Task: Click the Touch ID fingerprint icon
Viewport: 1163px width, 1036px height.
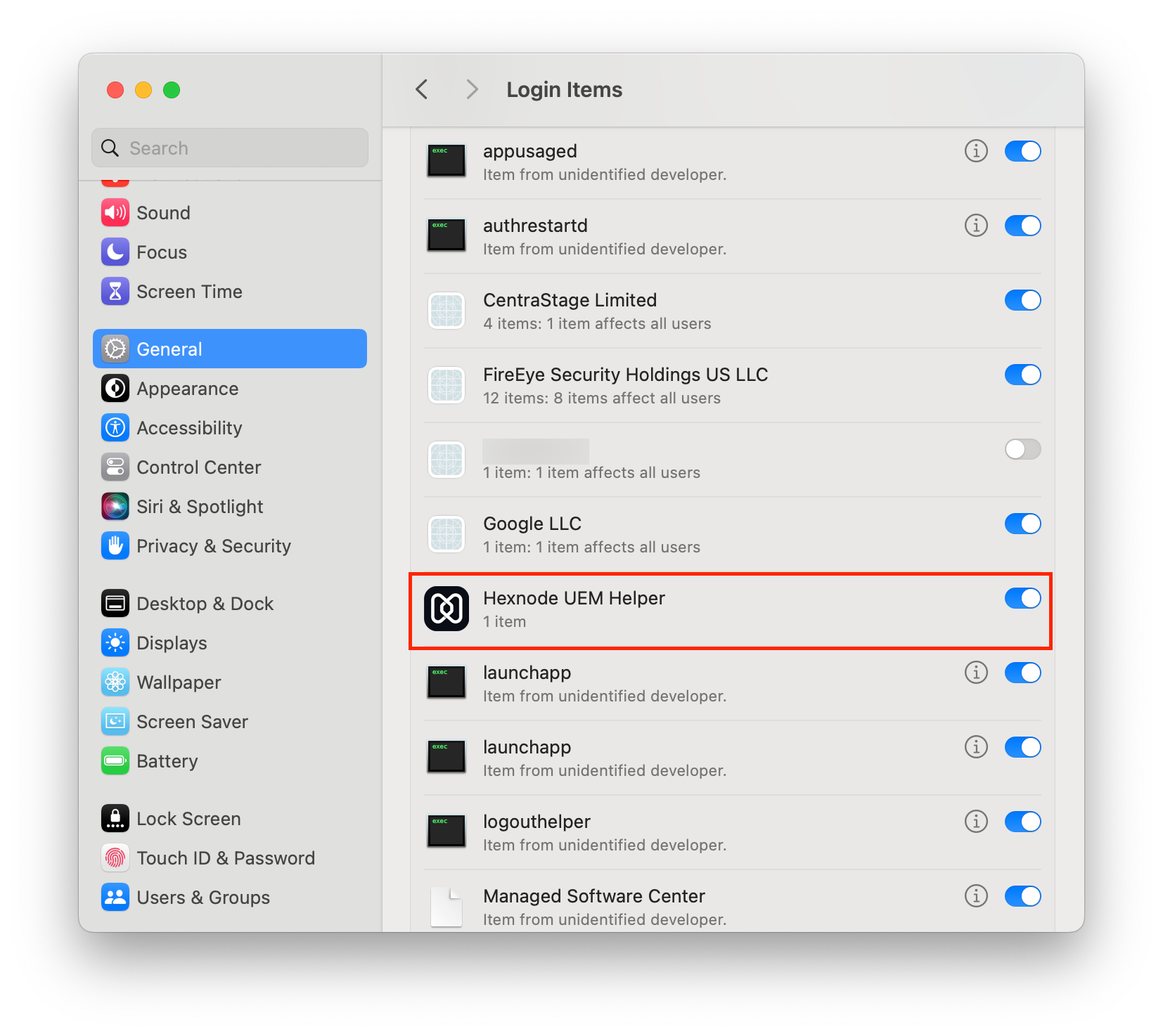Action: [115, 858]
